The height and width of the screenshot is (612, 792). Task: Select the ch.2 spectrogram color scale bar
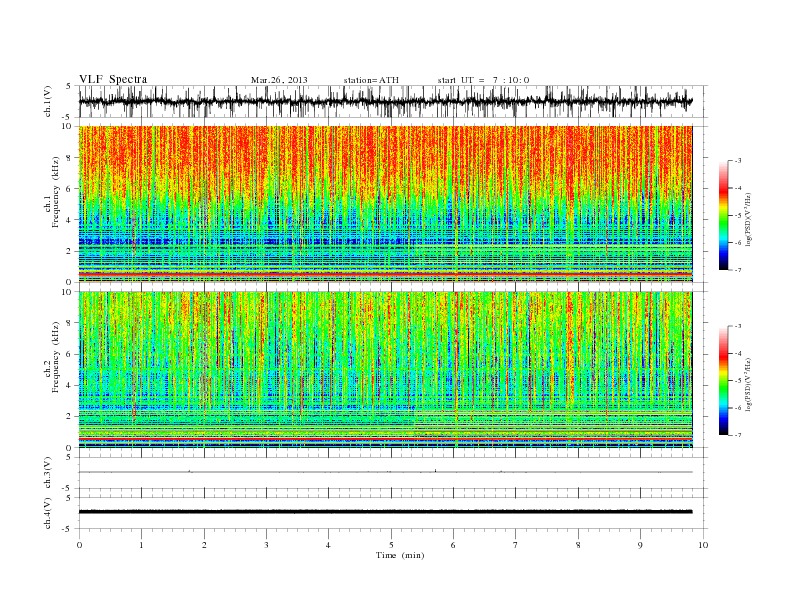coord(723,380)
